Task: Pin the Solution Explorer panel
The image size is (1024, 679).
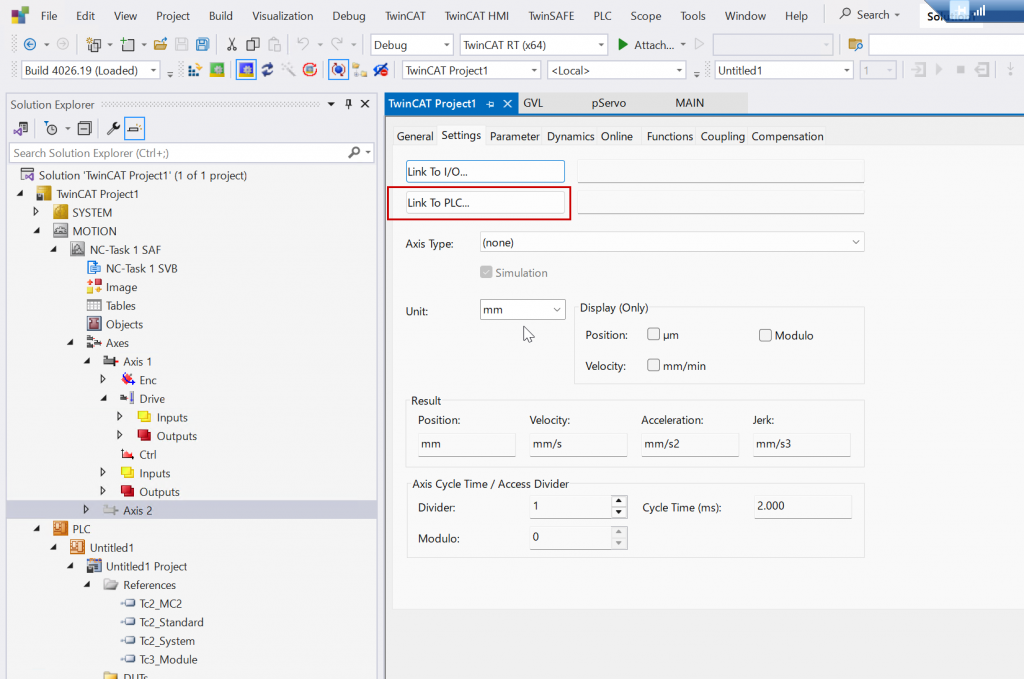Action: [348, 105]
